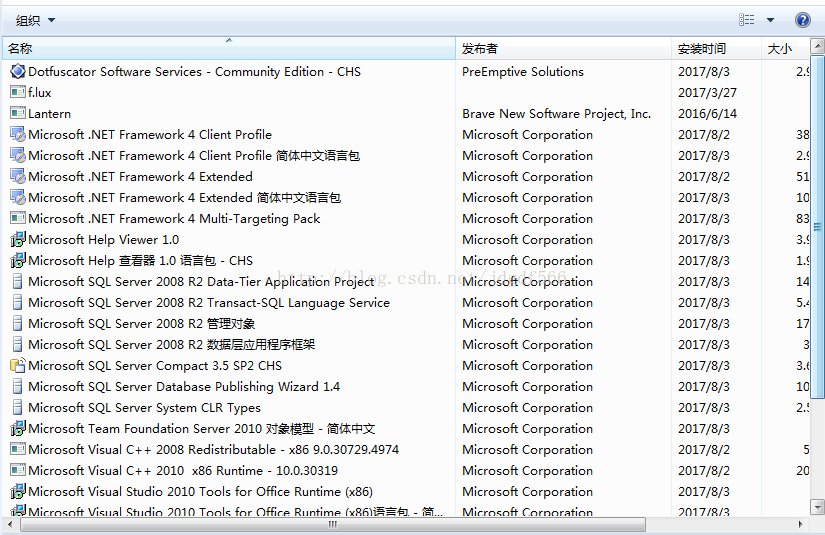
Task: Select Visual C++ 2010 x86 Runtime 10.0.30319
Action: (x=183, y=471)
